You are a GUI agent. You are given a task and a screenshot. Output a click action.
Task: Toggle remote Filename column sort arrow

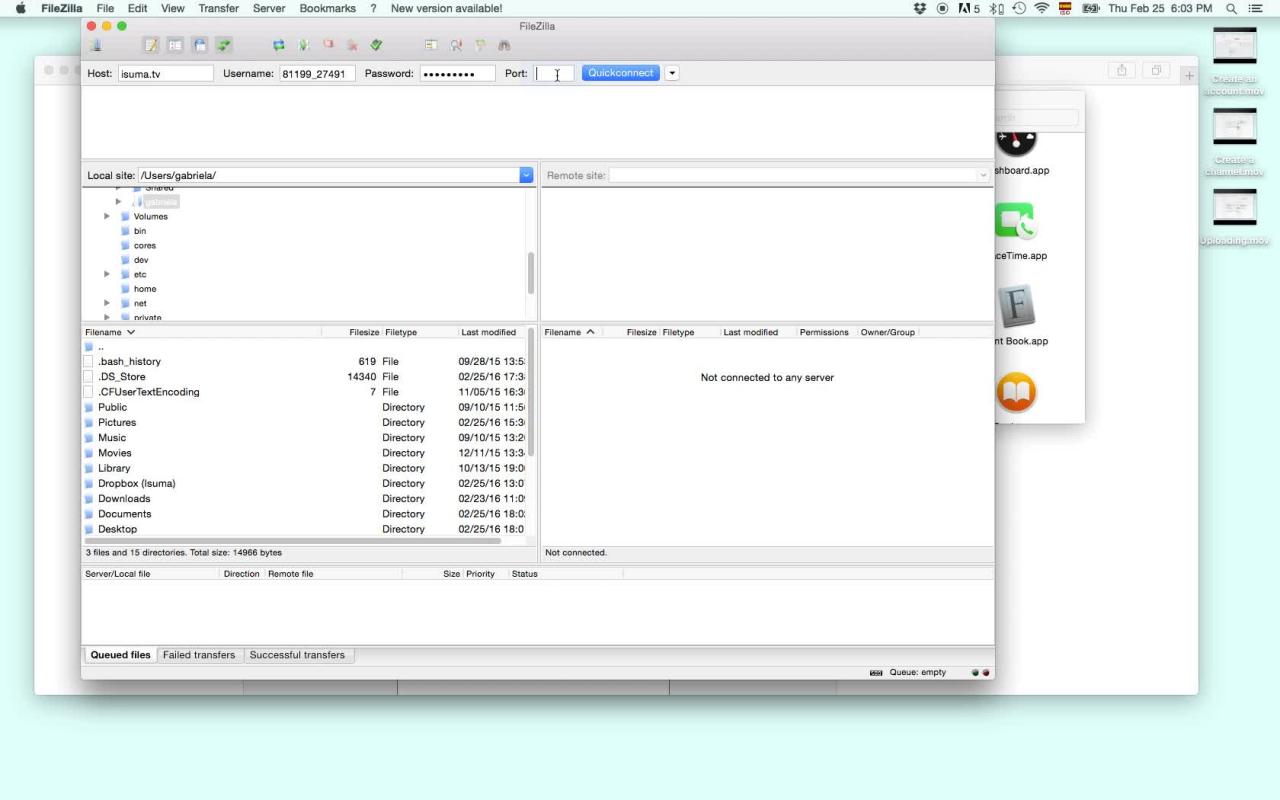pos(590,332)
